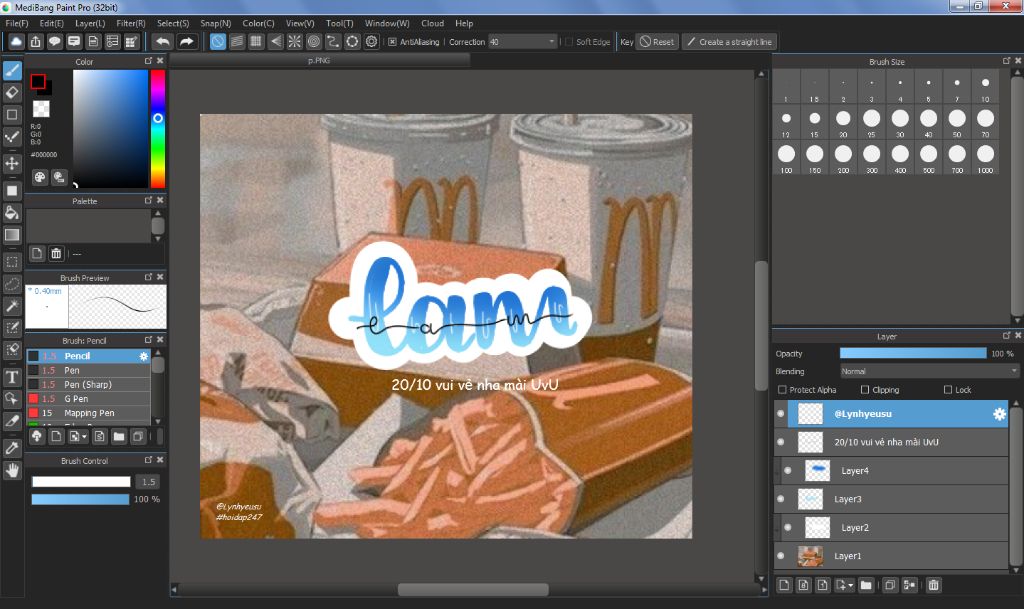The image size is (1024, 609).
Task: Open Pencil brush settings gear
Action: pos(144,356)
